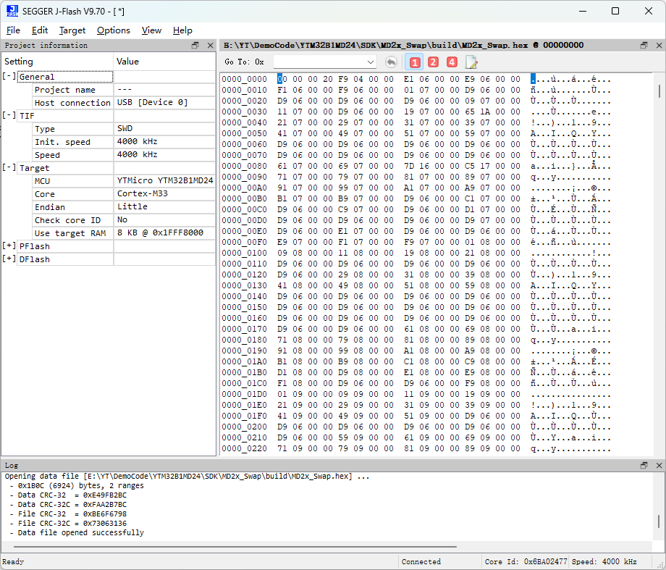Click hex address 0000_0000 row label

pyautogui.click(x=244, y=79)
